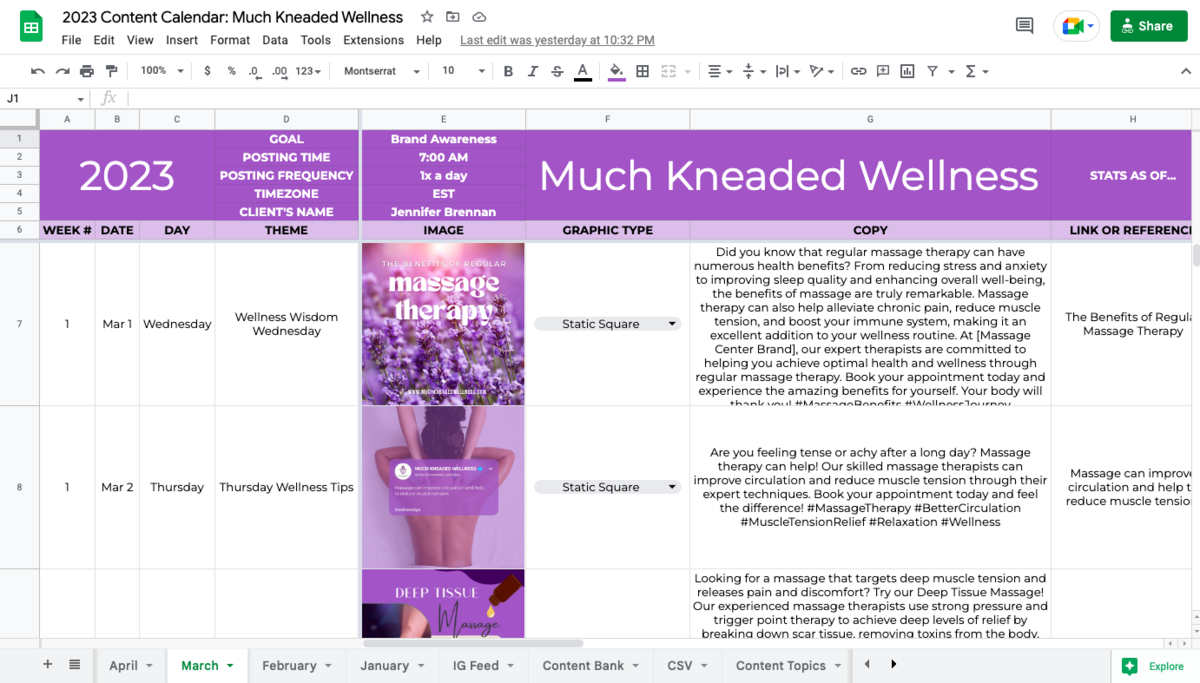
Task: Open the zoom 100% dropdown
Action: pos(162,71)
